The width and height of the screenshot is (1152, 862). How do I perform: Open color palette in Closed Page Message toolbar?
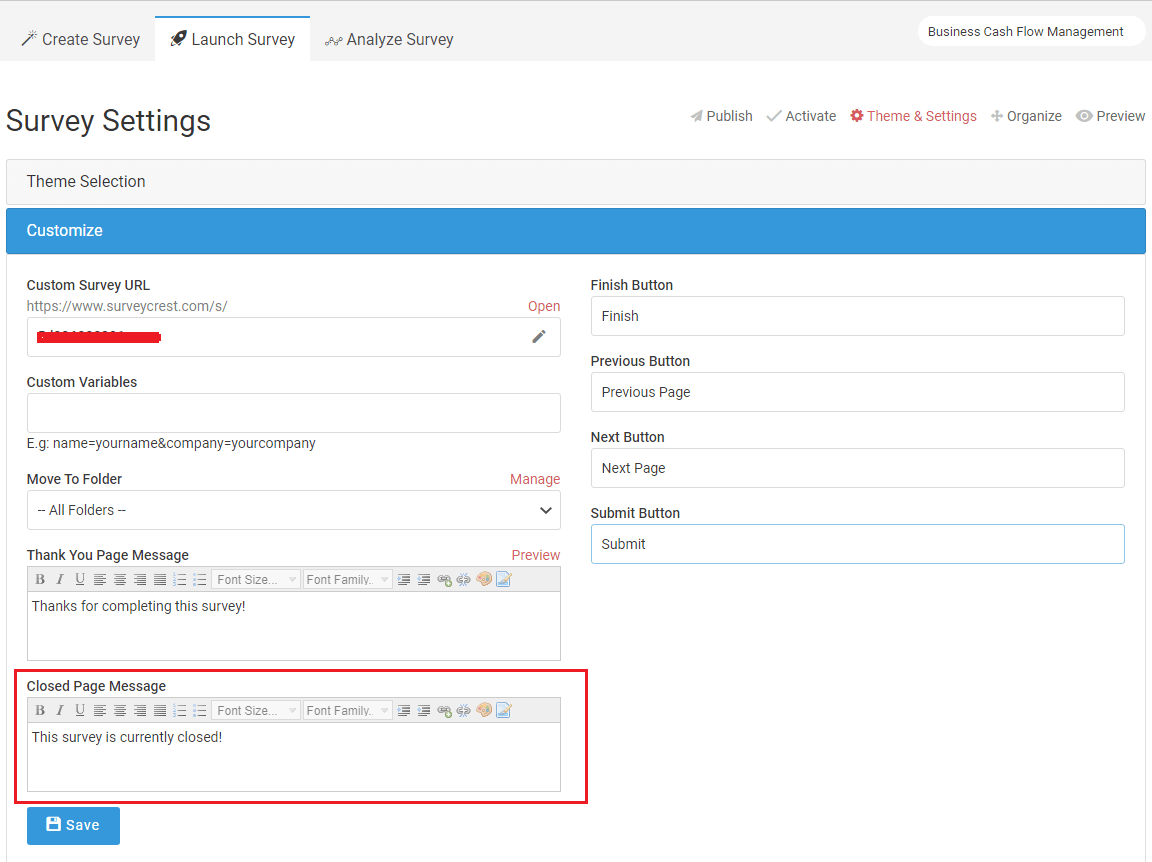click(x=483, y=711)
